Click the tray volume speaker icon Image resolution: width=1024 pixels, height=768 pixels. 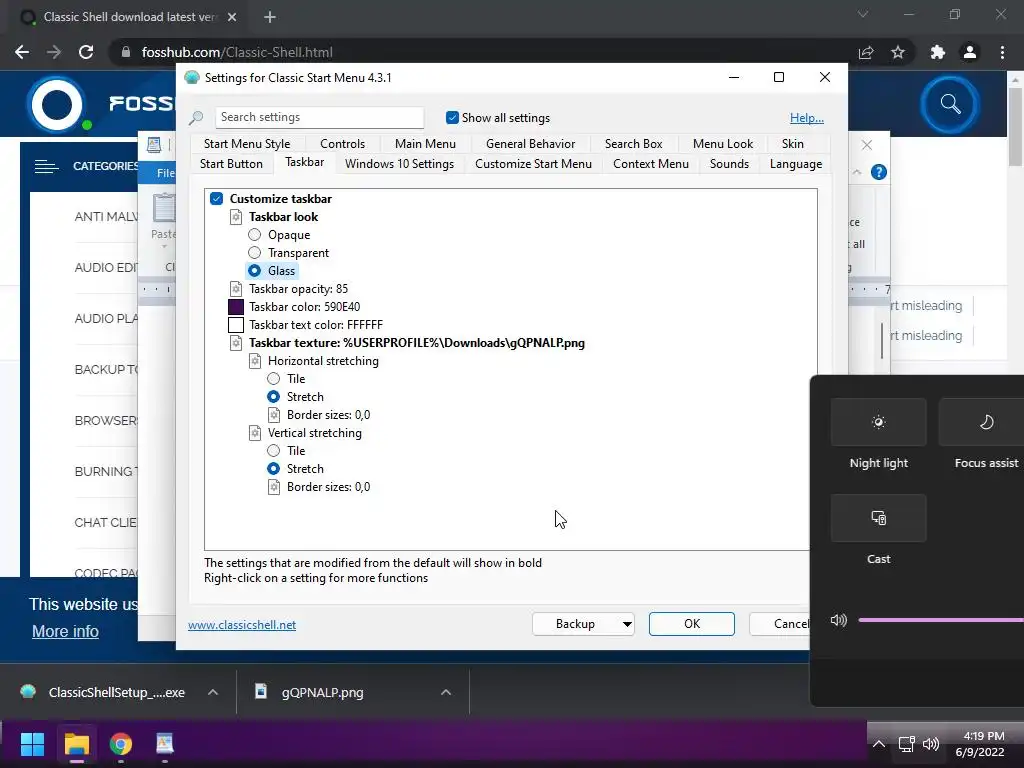point(931,744)
